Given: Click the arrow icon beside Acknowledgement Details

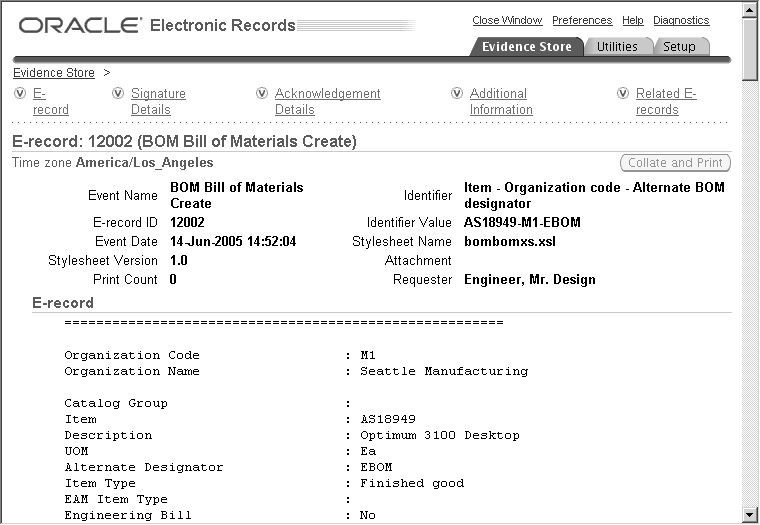Looking at the screenshot, I should pos(262,93).
